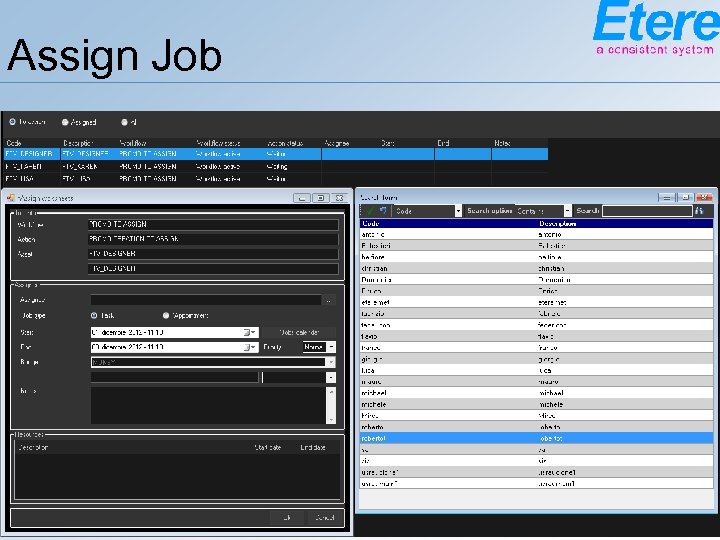Click the End date field
Viewport: 720px width, 540px height.
174,347
